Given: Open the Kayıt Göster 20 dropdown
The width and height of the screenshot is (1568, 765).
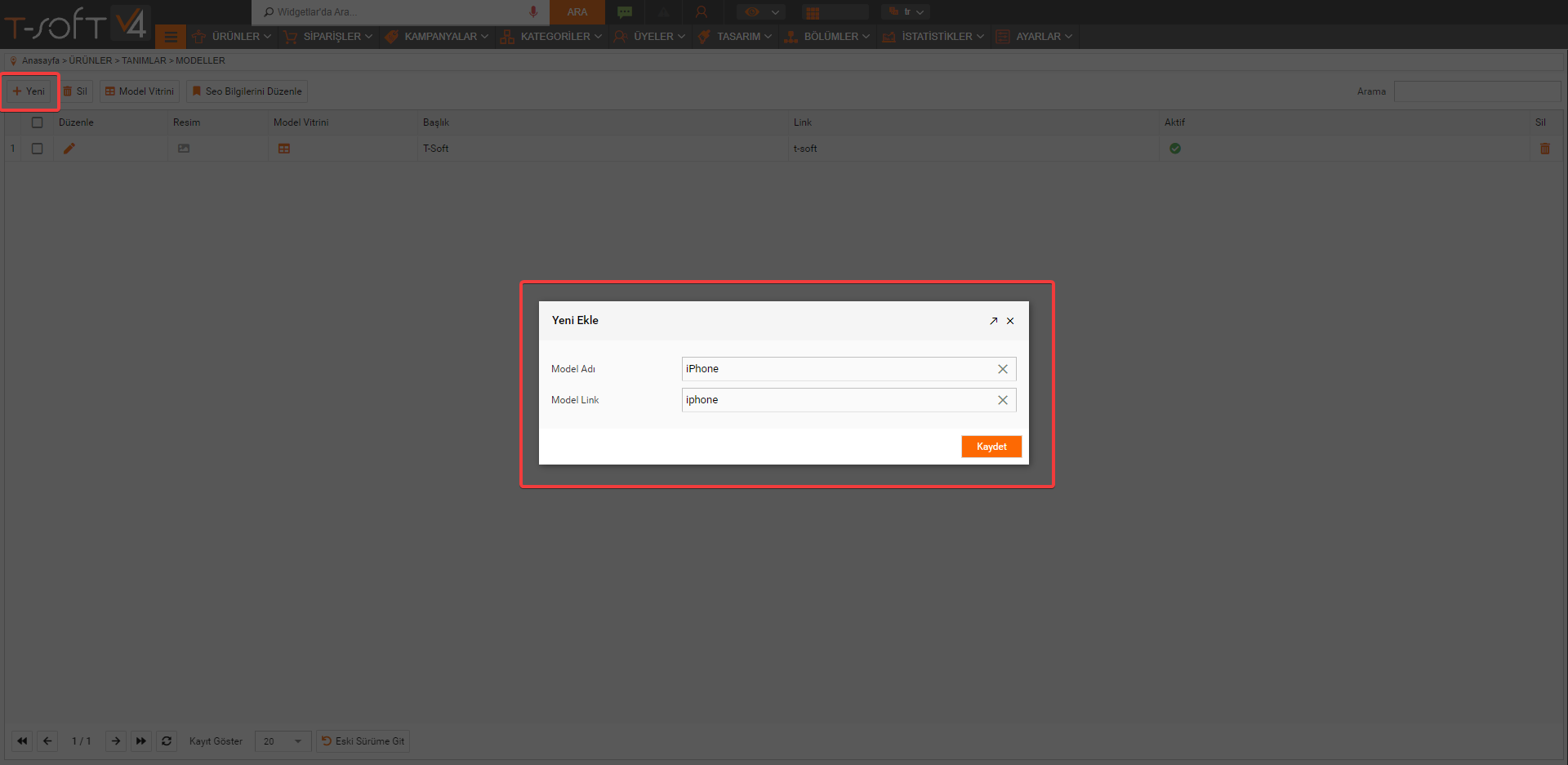Looking at the screenshot, I should [283, 741].
